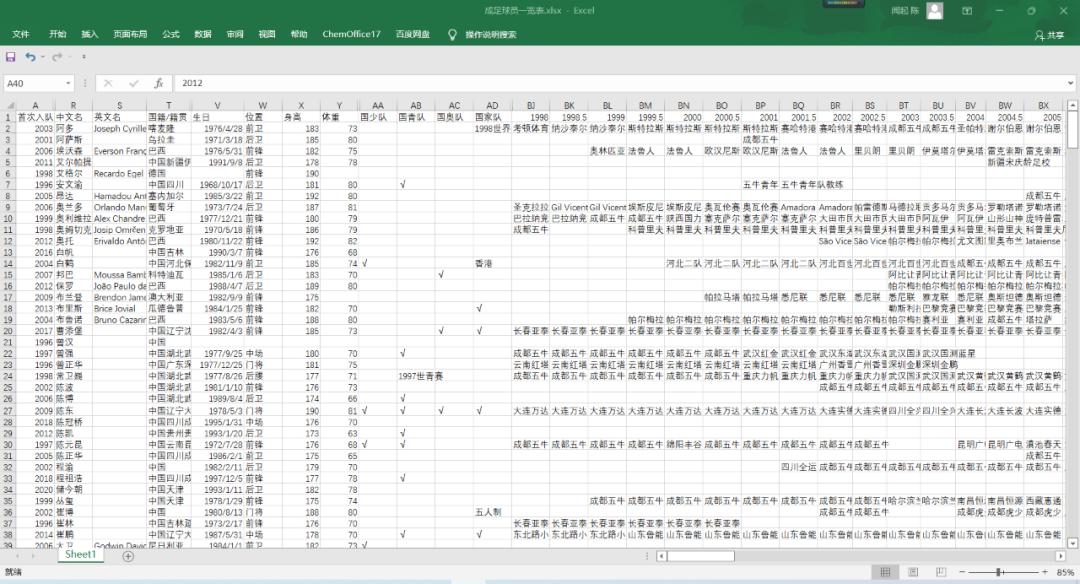Open the 审阅 tab

235,34
